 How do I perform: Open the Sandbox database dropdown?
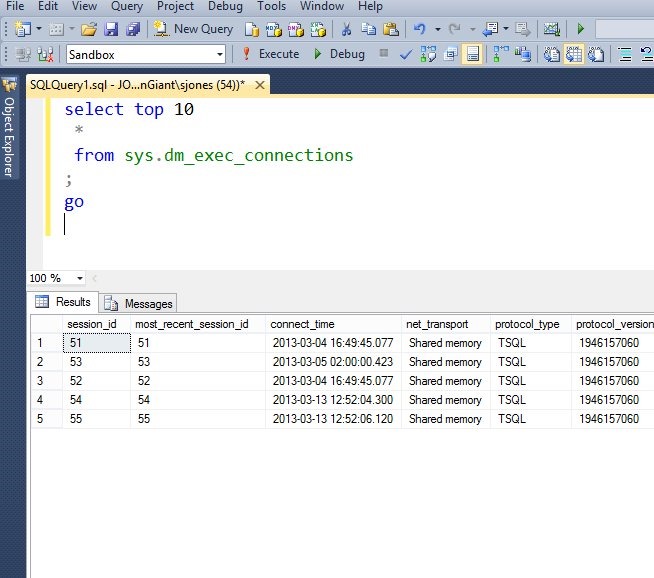pyautogui.click(x=220, y=54)
